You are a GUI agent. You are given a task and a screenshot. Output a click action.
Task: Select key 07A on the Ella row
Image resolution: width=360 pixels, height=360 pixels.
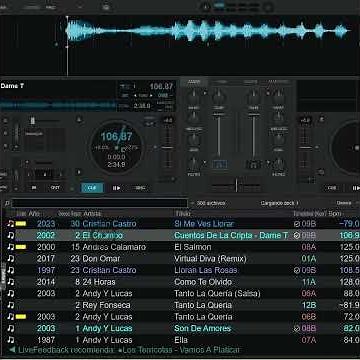point(308,340)
